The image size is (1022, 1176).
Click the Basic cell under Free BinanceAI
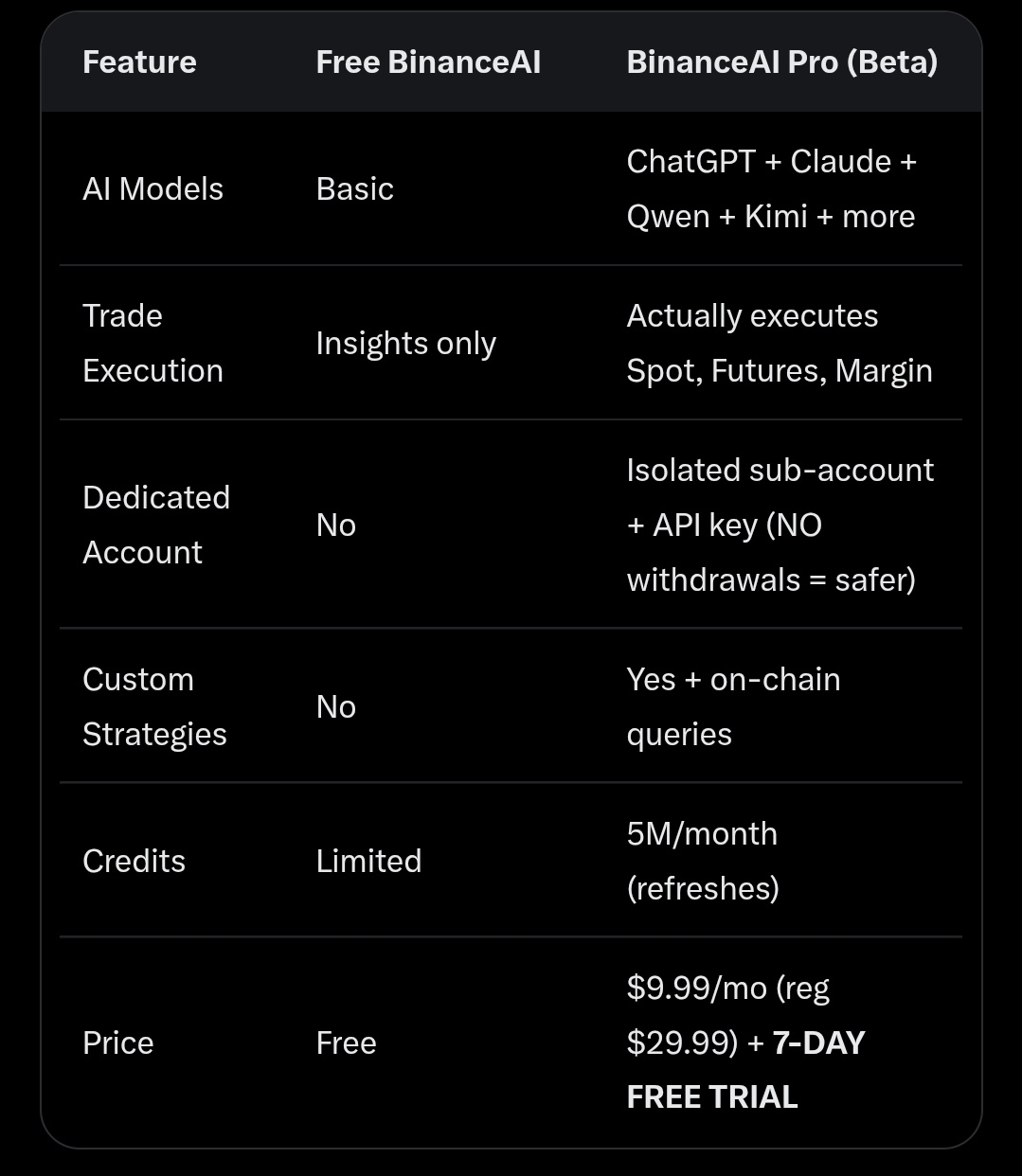coord(354,189)
